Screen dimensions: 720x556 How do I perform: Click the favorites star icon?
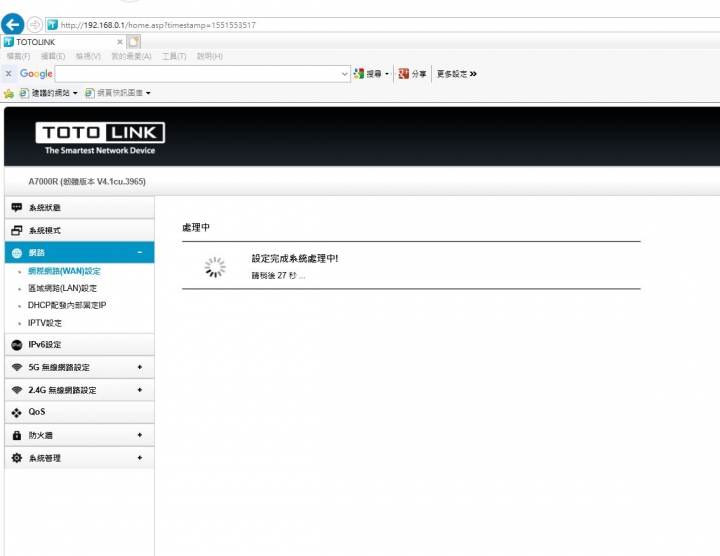tap(9, 94)
